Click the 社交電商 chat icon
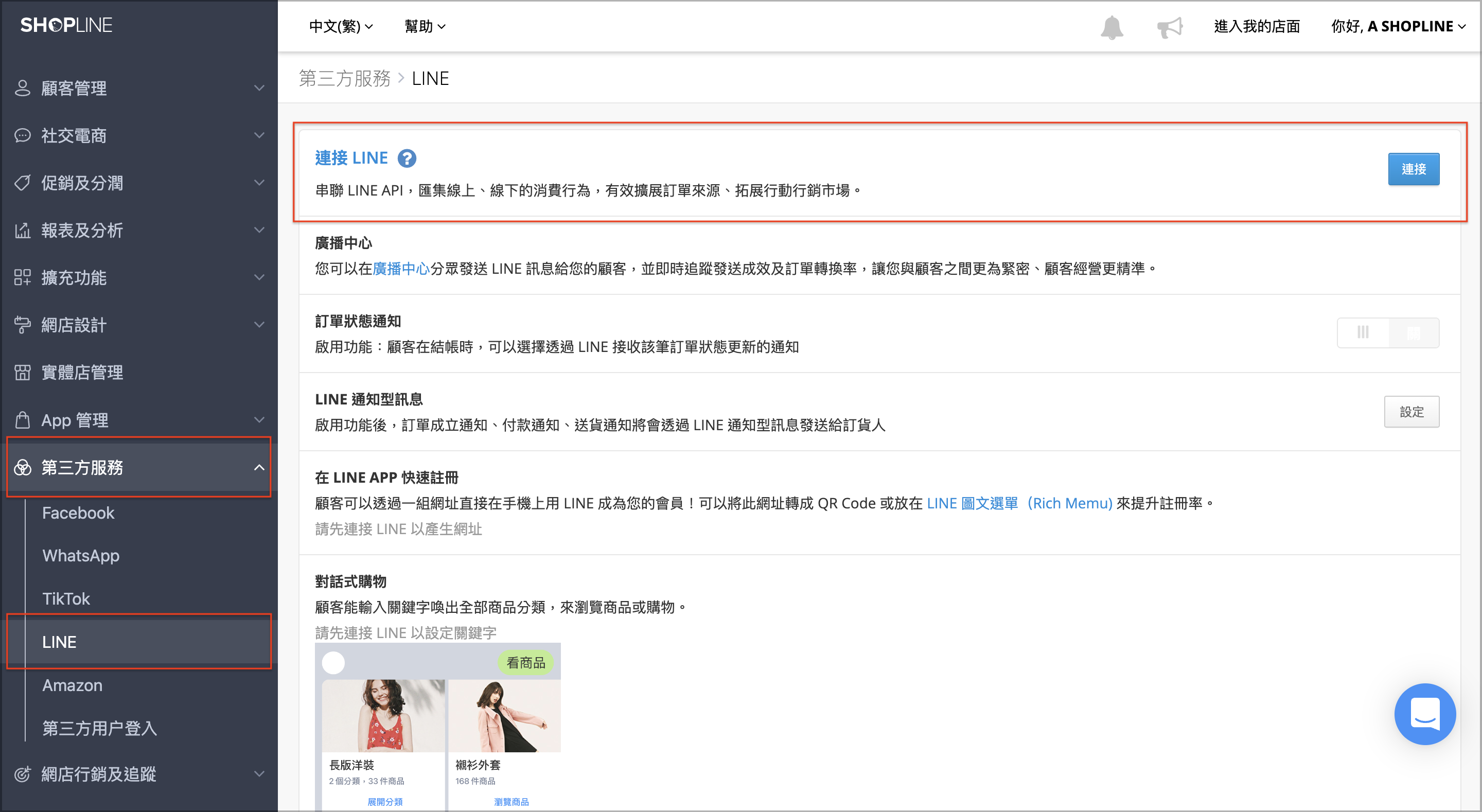The image size is (1482, 812). pyautogui.click(x=23, y=135)
